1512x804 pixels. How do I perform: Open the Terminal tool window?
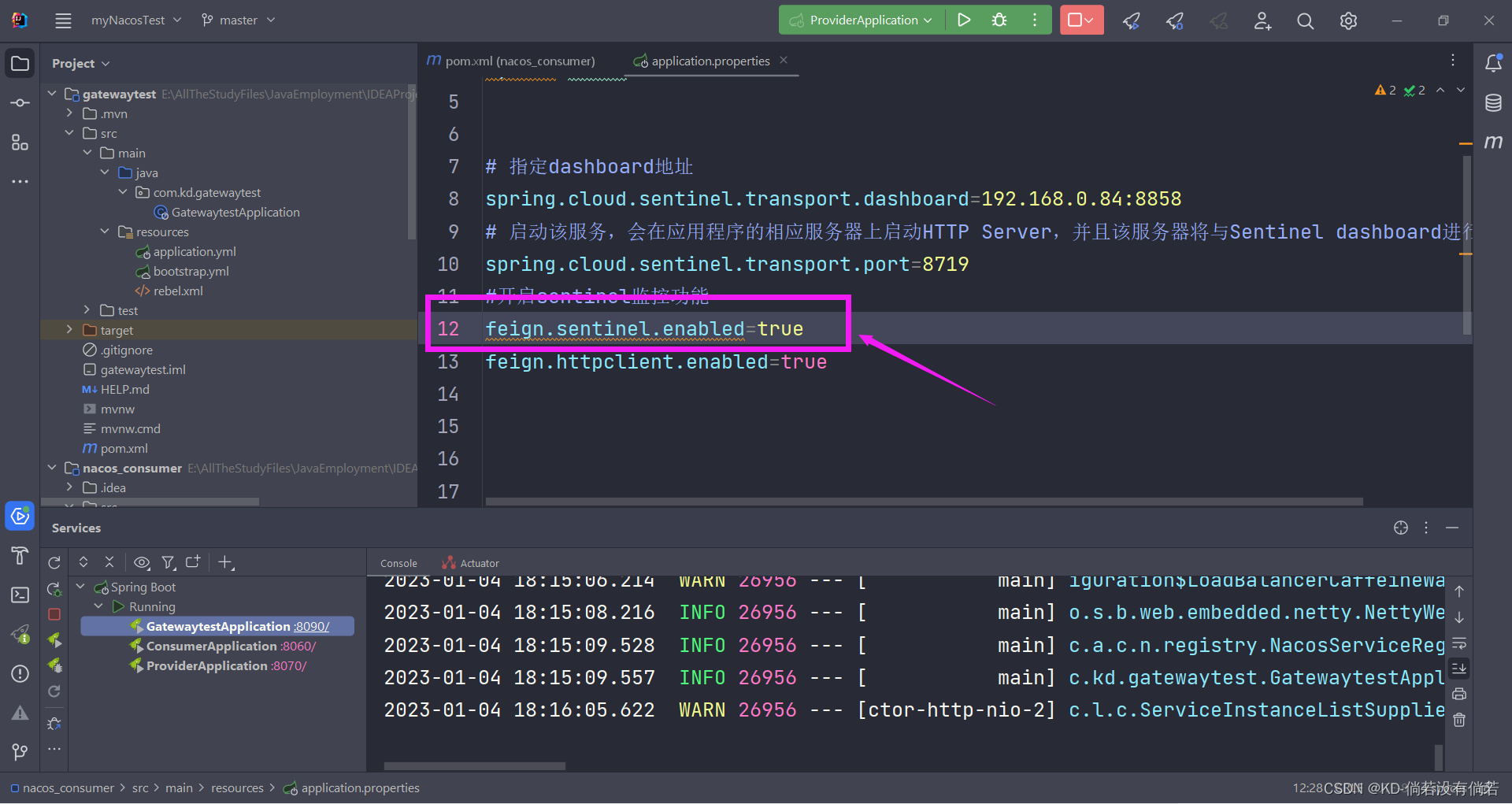point(20,595)
